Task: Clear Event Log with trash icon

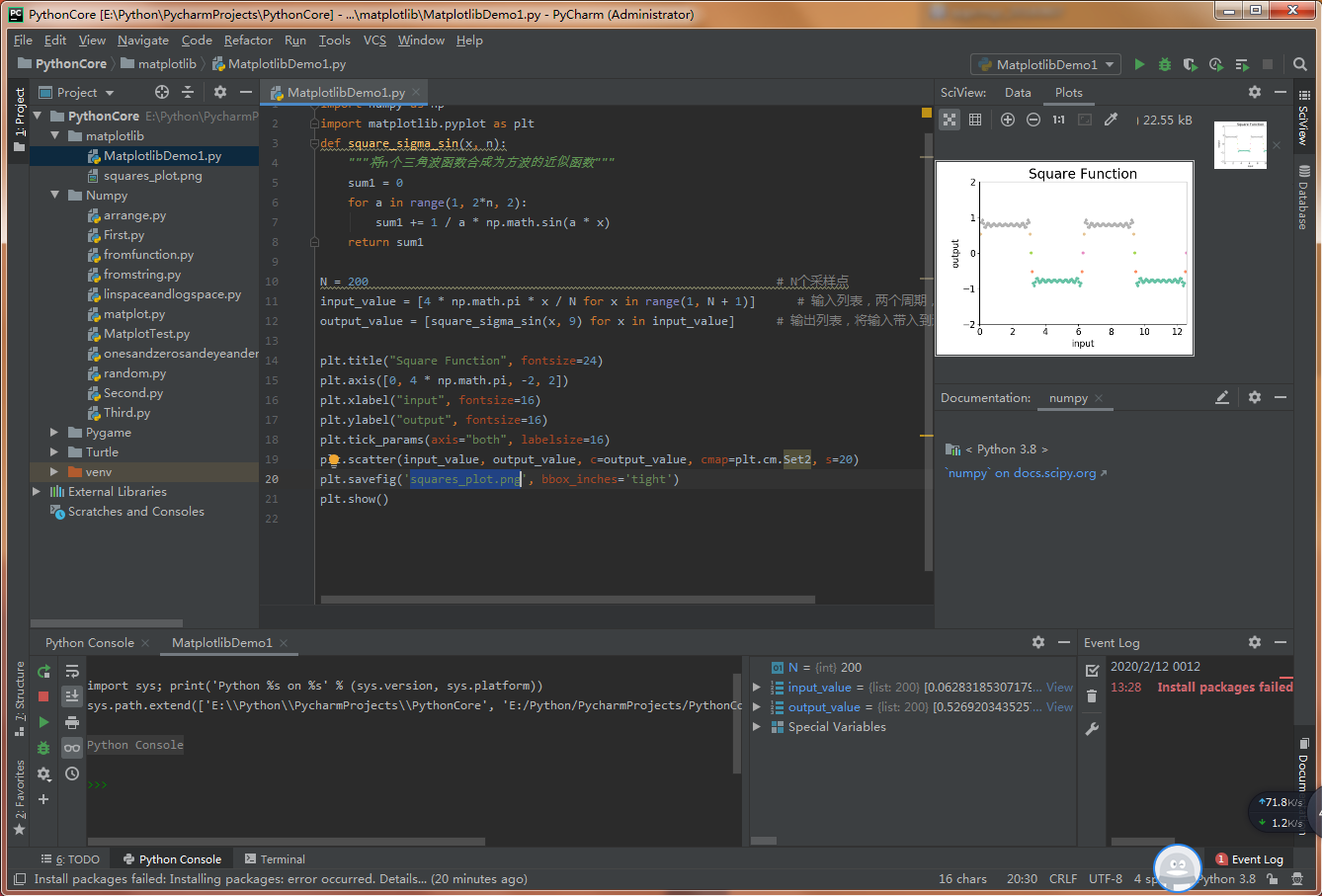Action: [1092, 696]
